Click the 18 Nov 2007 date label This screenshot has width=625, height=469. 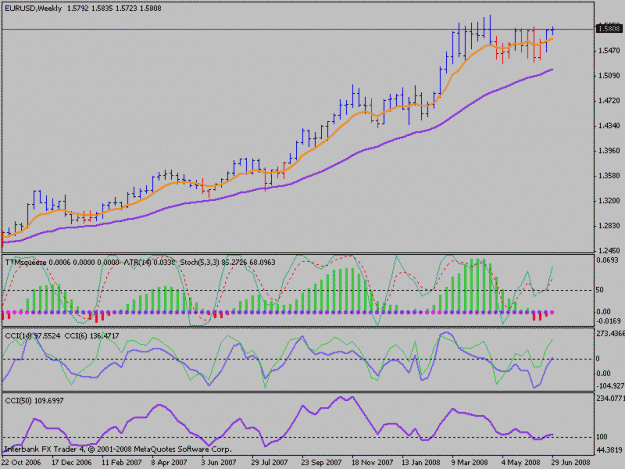coord(372,463)
